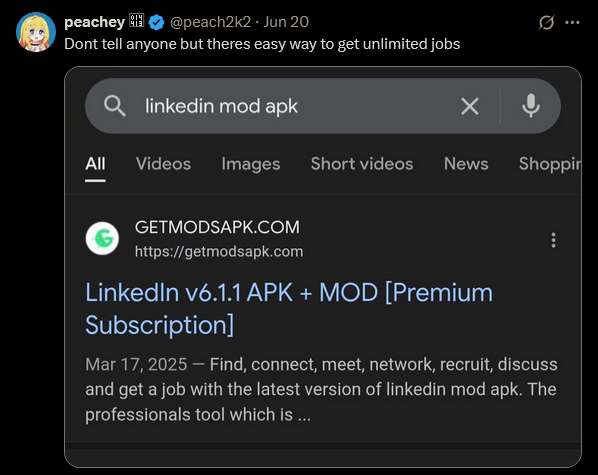598x475 pixels.
Task: Open result's three-dot vertical menu
Action: pyautogui.click(x=553, y=240)
